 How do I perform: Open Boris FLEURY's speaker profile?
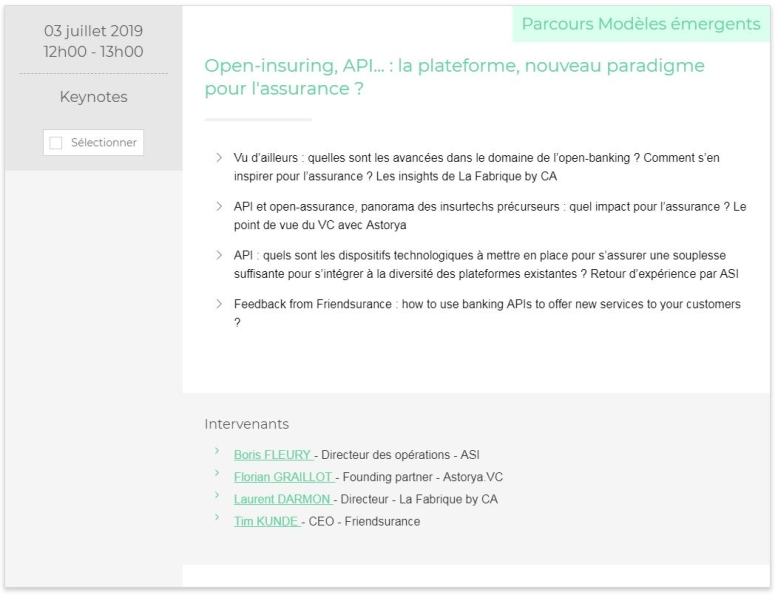click(272, 455)
